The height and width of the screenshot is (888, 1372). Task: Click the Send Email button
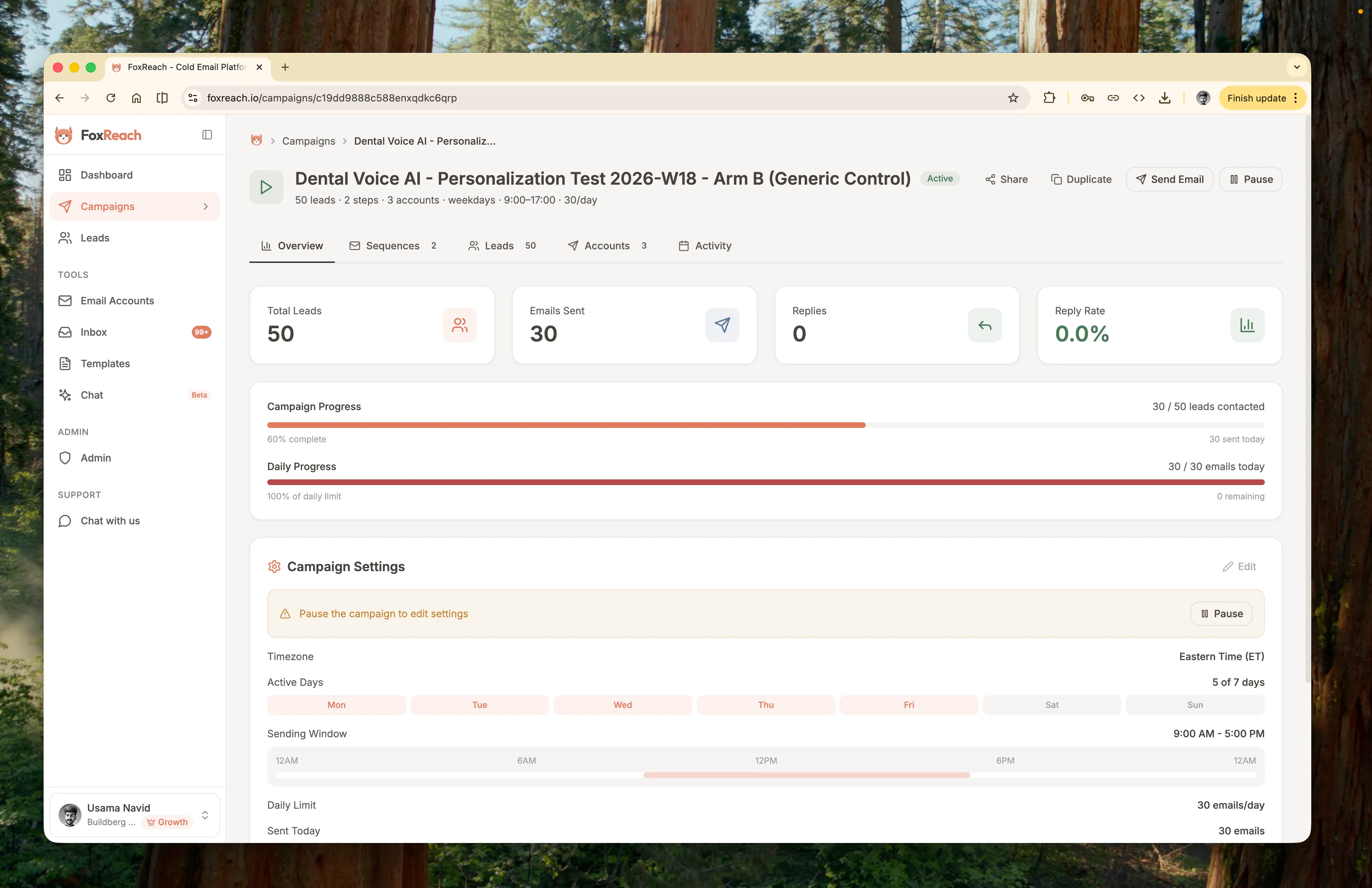[x=1169, y=179]
